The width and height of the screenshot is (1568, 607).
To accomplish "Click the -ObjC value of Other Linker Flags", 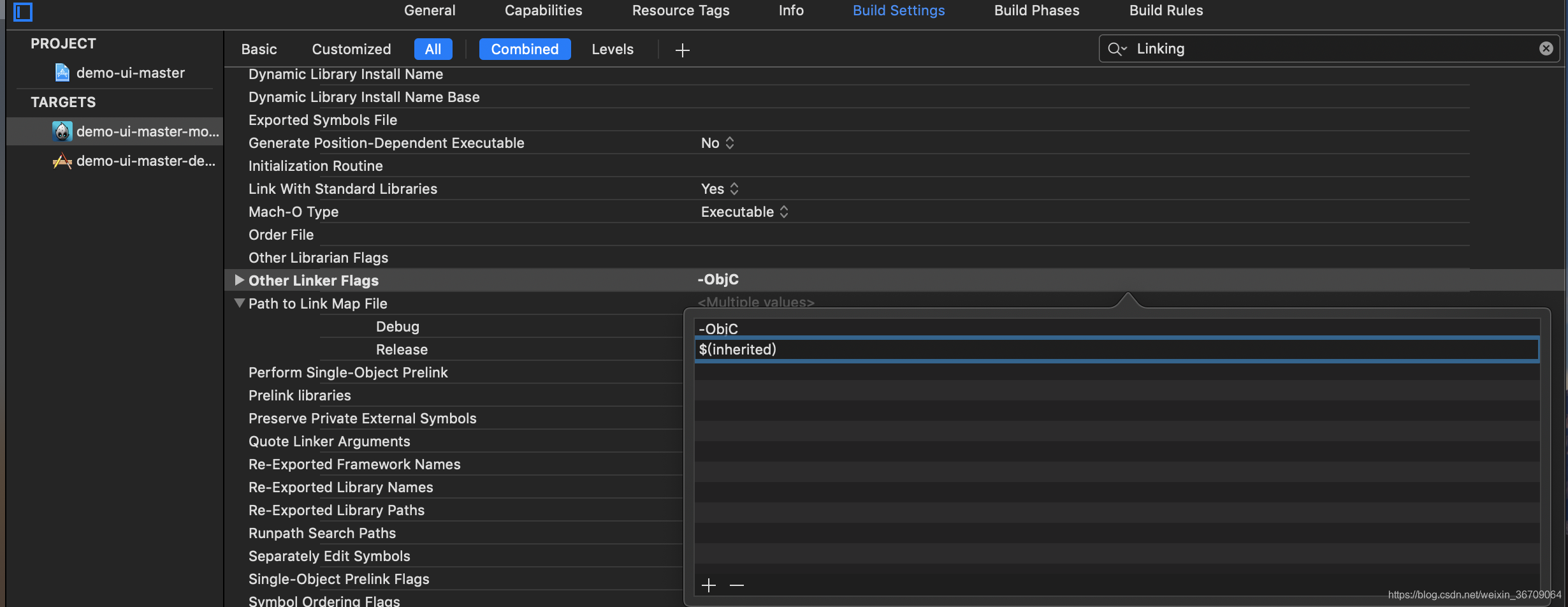I will [x=718, y=279].
